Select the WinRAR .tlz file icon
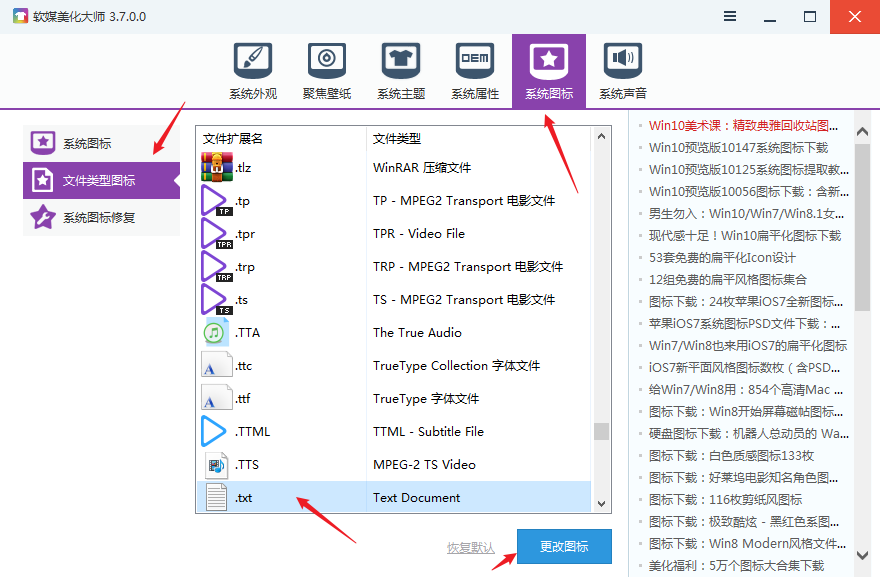The height and width of the screenshot is (579, 880). 217,168
